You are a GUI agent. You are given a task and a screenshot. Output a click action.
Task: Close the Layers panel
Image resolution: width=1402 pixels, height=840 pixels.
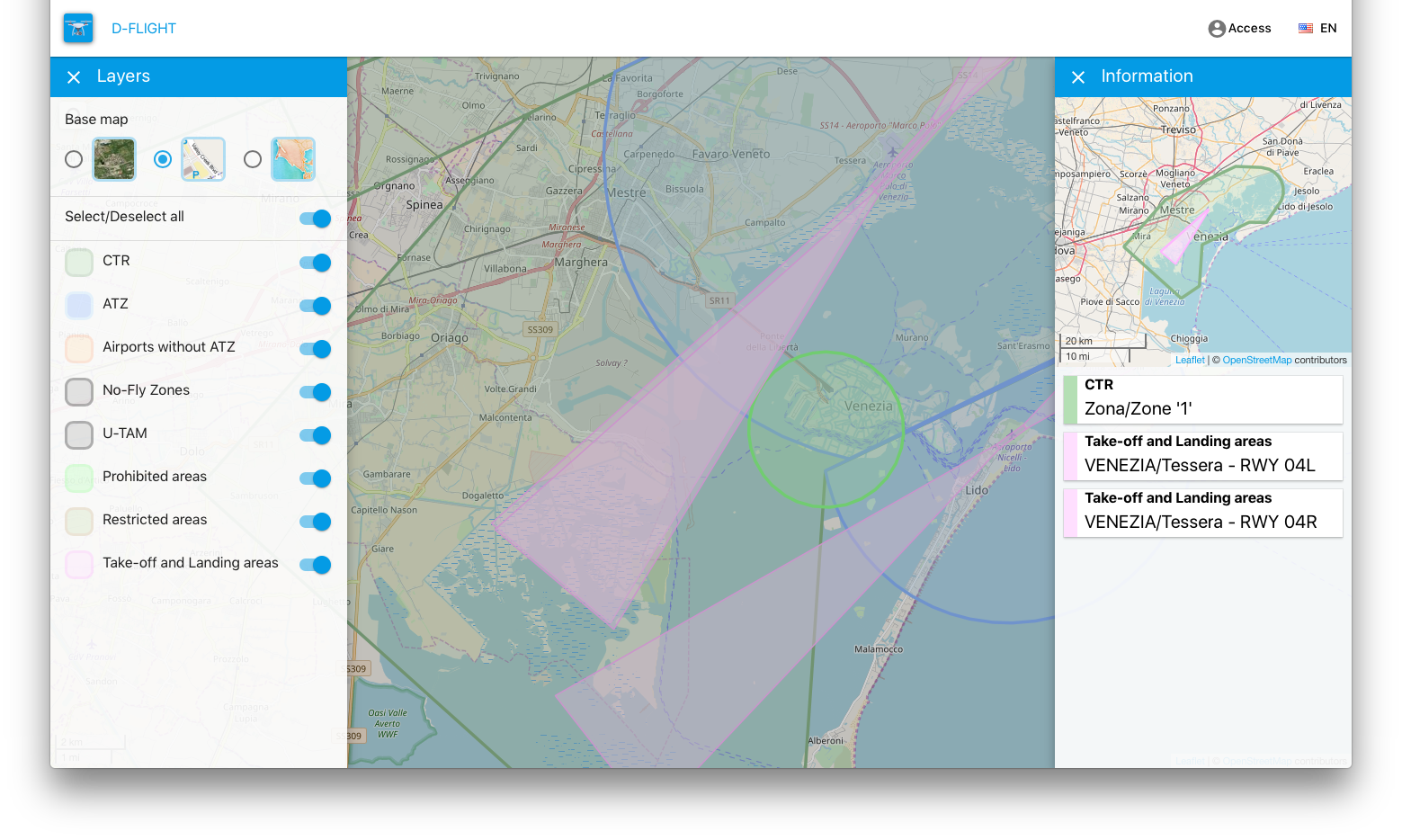coord(74,77)
